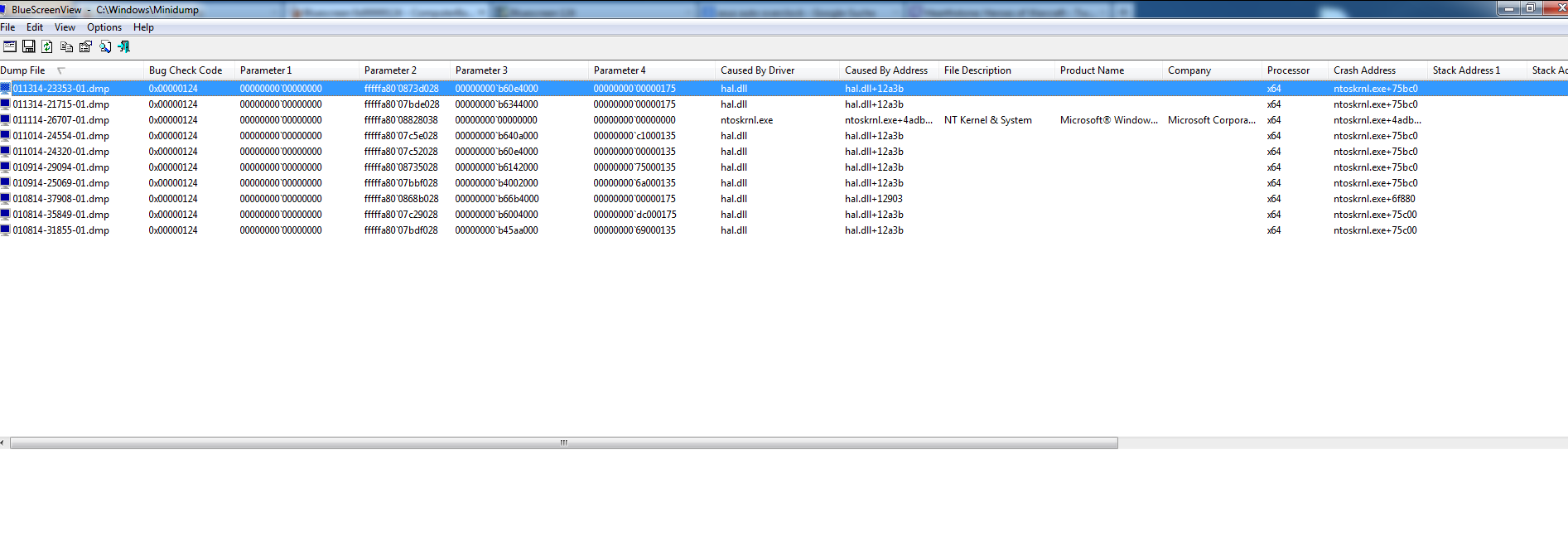
Task: Click the file icon of 011314-23353-01.dmp
Action: point(5,89)
